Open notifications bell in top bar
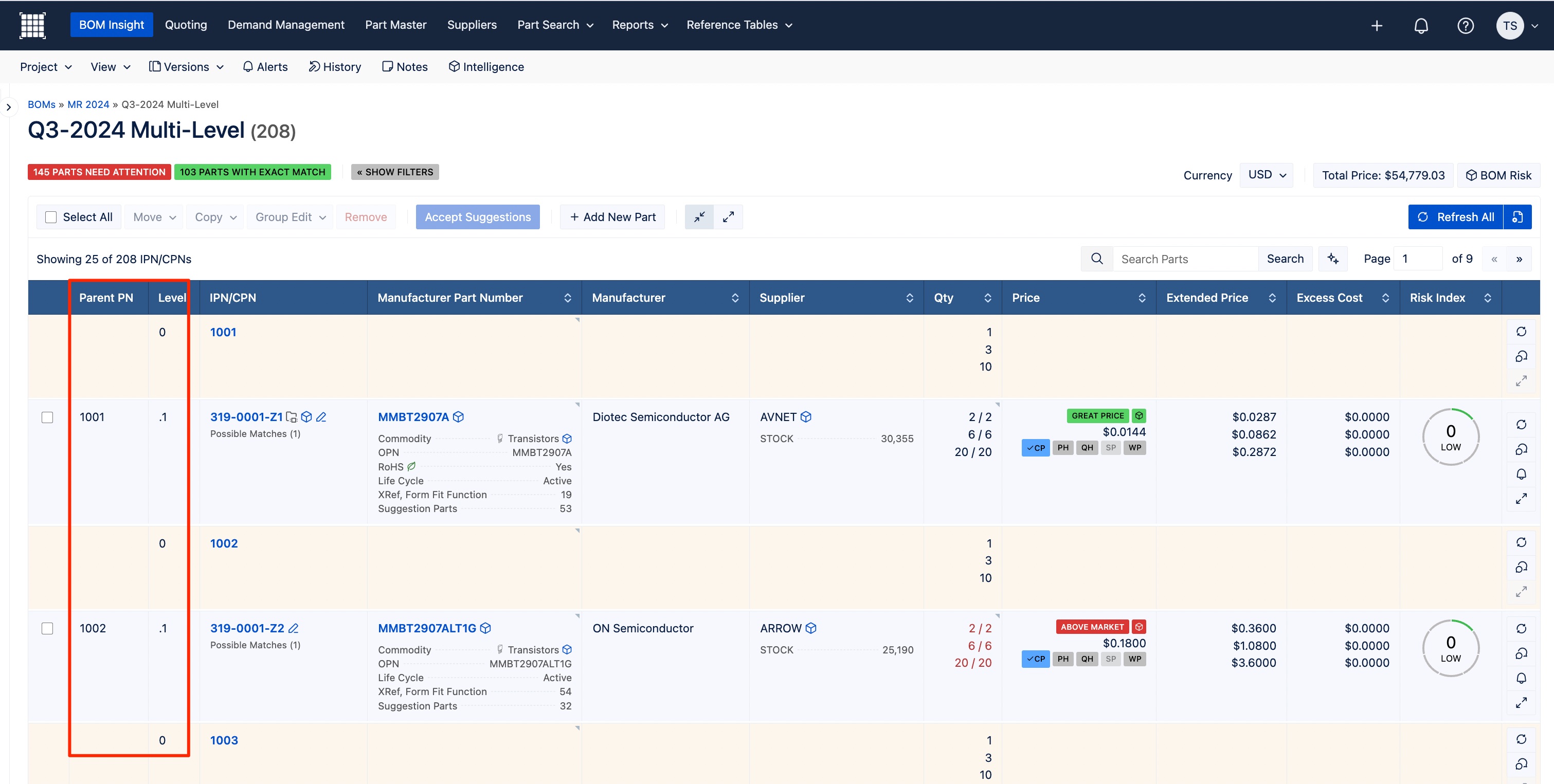The width and height of the screenshot is (1554, 784). coord(1421,25)
